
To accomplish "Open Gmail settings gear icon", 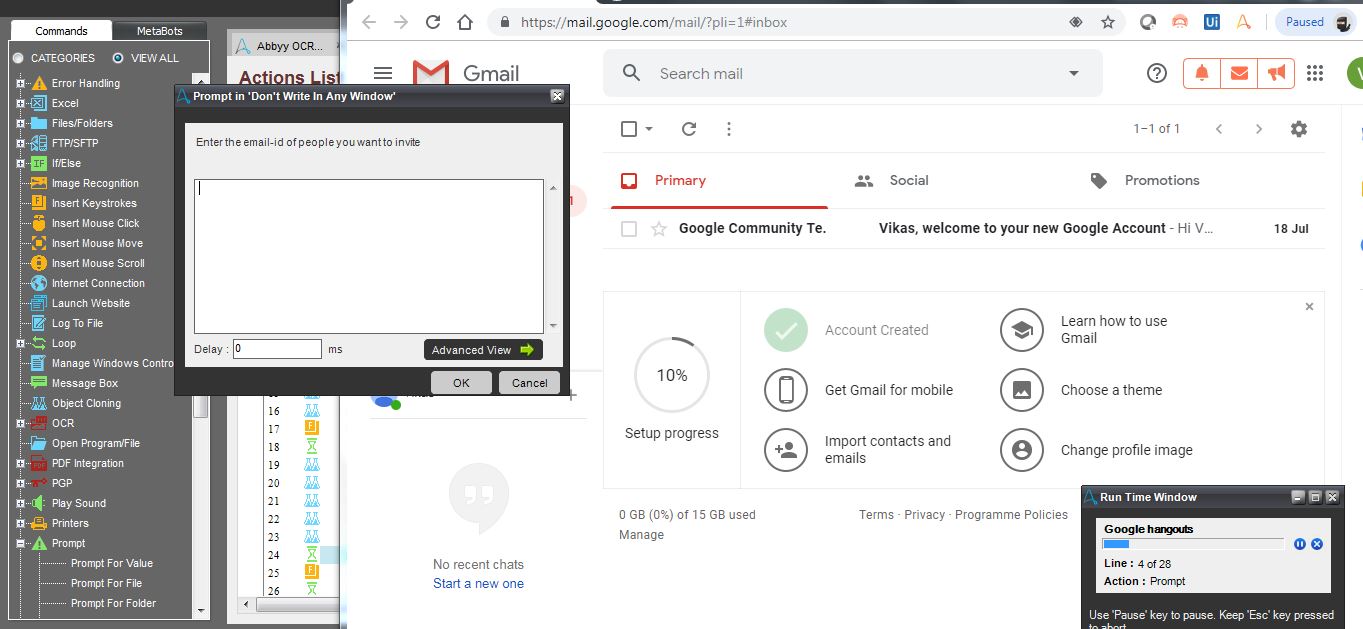I will coord(1299,129).
